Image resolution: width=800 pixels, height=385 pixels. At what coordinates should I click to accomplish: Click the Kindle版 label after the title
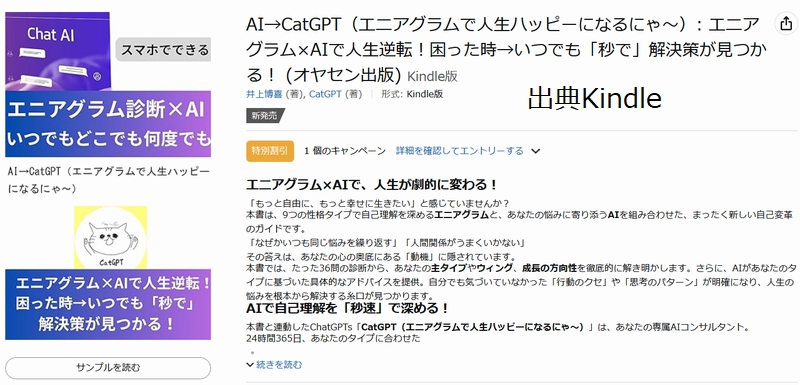point(433,76)
